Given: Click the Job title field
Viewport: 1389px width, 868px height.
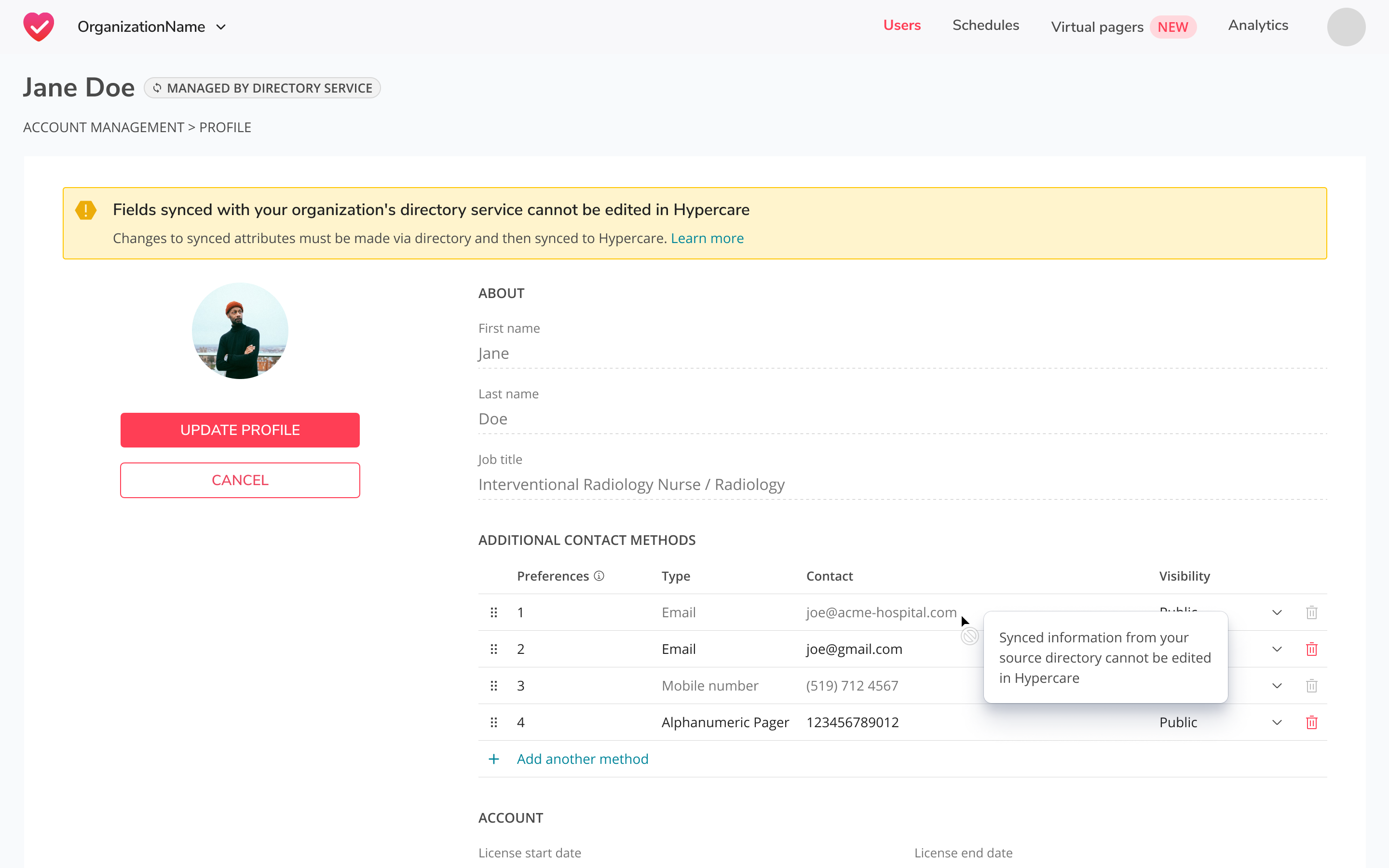Looking at the screenshot, I should [902, 485].
